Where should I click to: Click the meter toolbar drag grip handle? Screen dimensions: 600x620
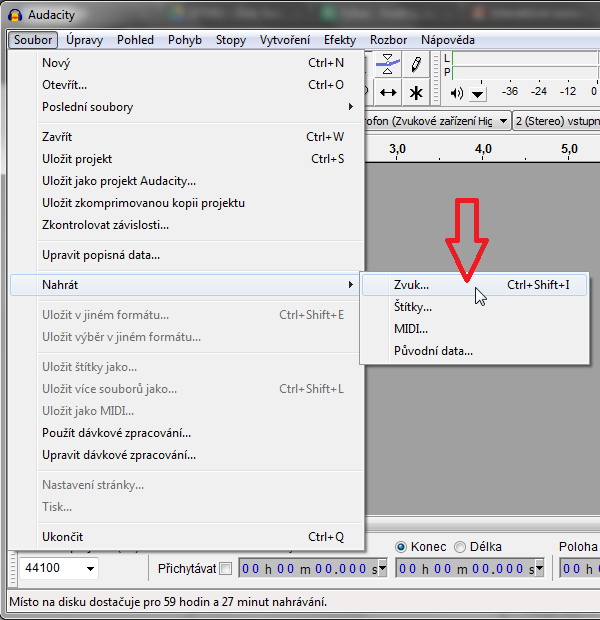click(x=436, y=78)
